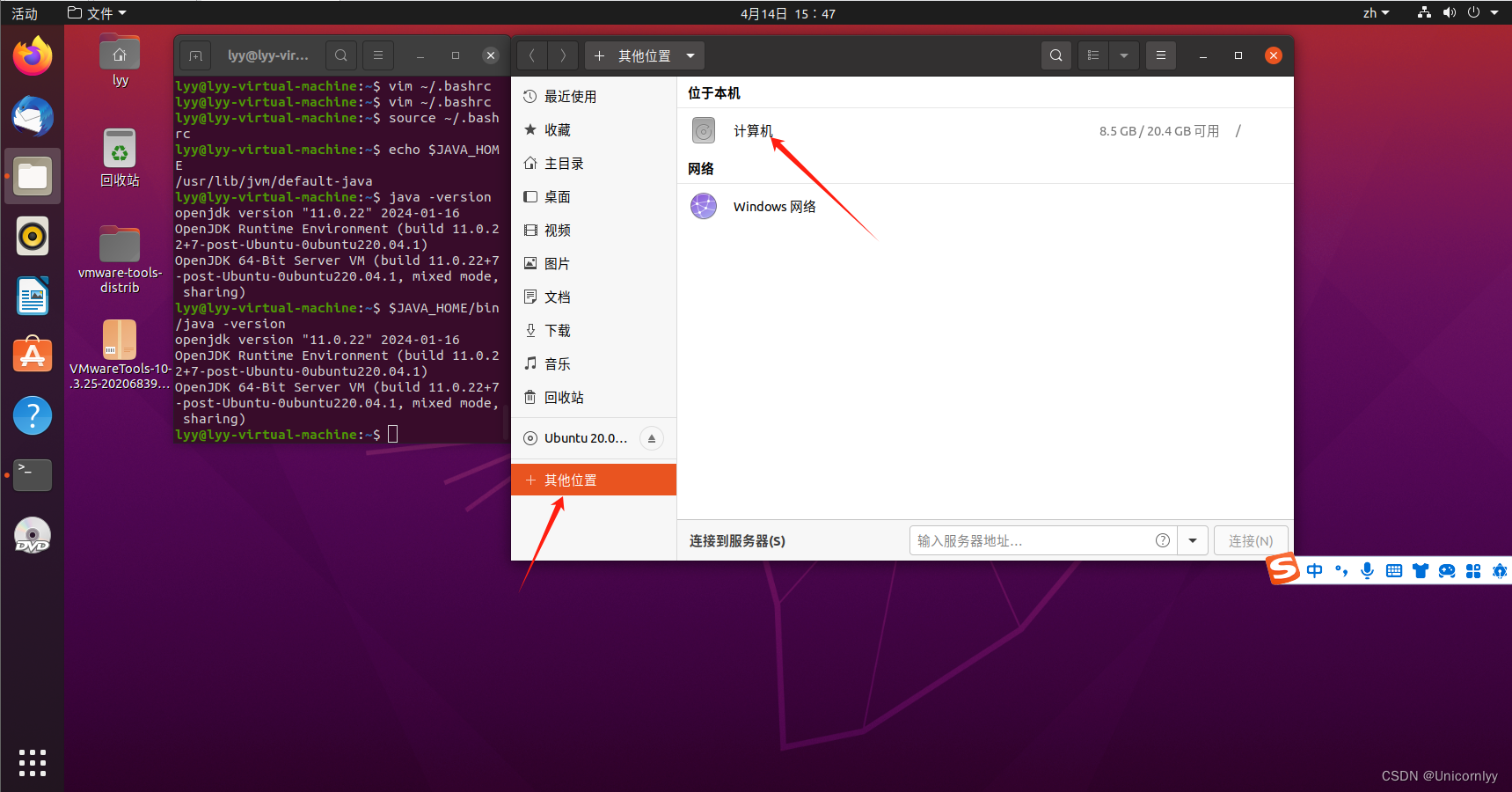
Task: Open the Sogou input method logo
Action: pyautogui.click(x=1283, y=569)
